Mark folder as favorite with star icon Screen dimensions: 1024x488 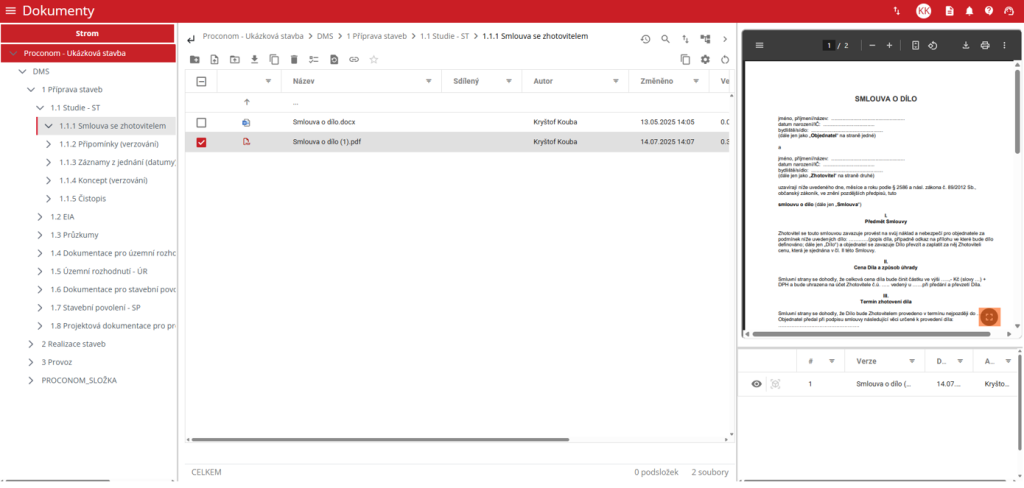tap(374, 60)
